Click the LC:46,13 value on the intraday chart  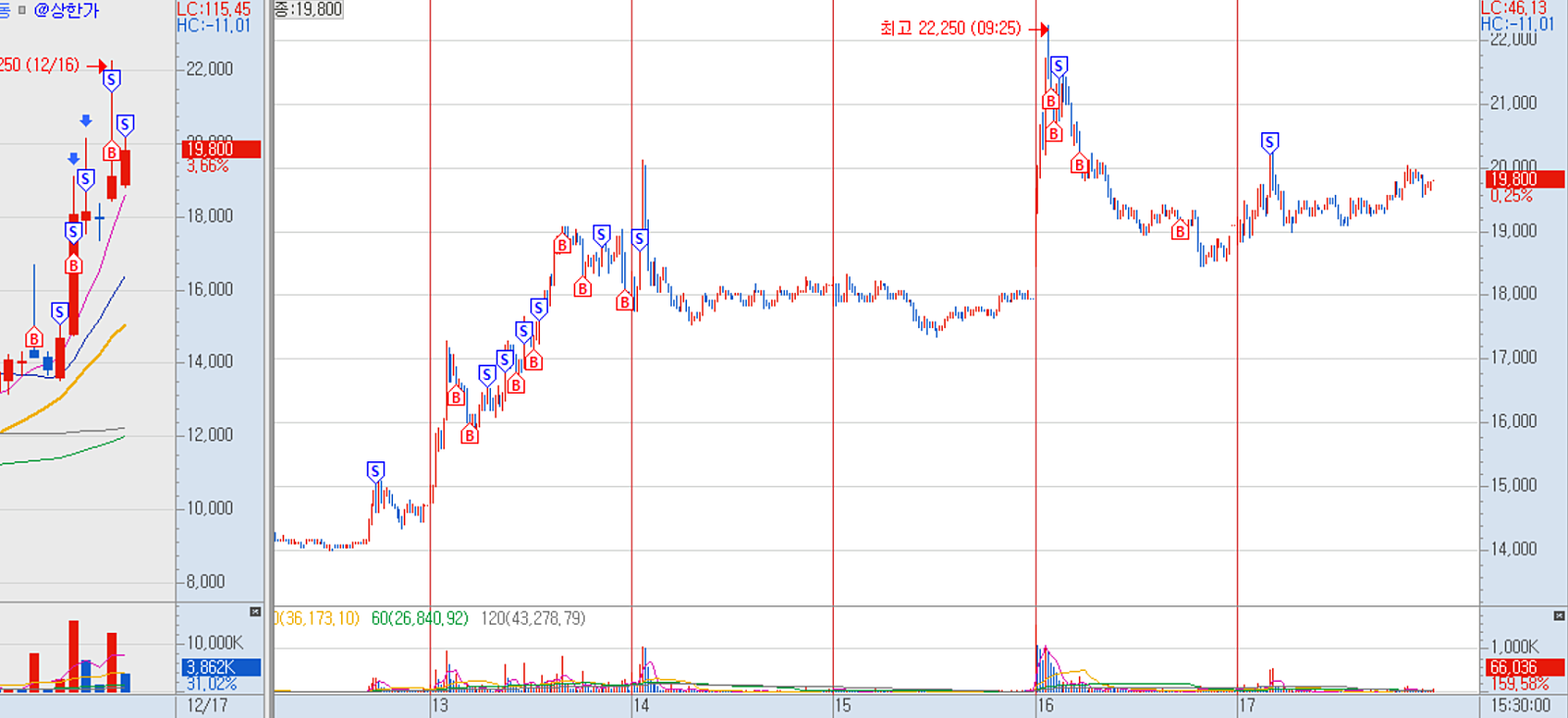pyautogui.click(x=1514, y=8)
